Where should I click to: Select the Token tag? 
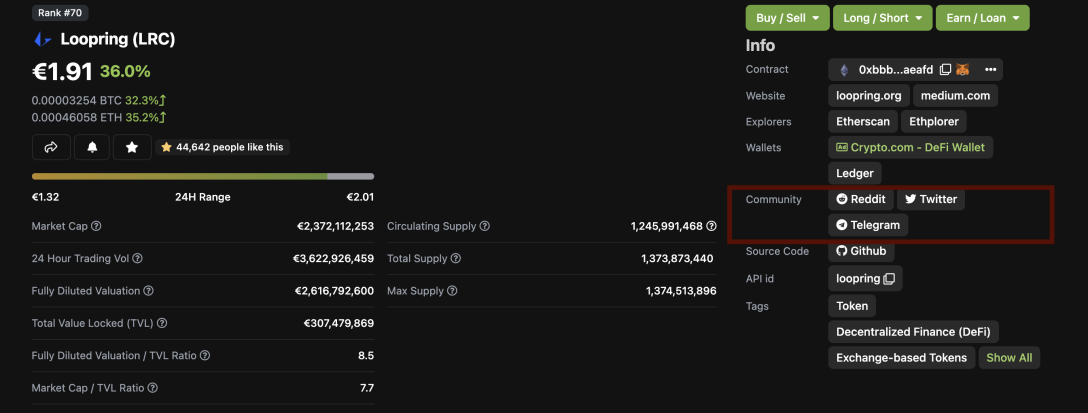[x=852, y=305]
